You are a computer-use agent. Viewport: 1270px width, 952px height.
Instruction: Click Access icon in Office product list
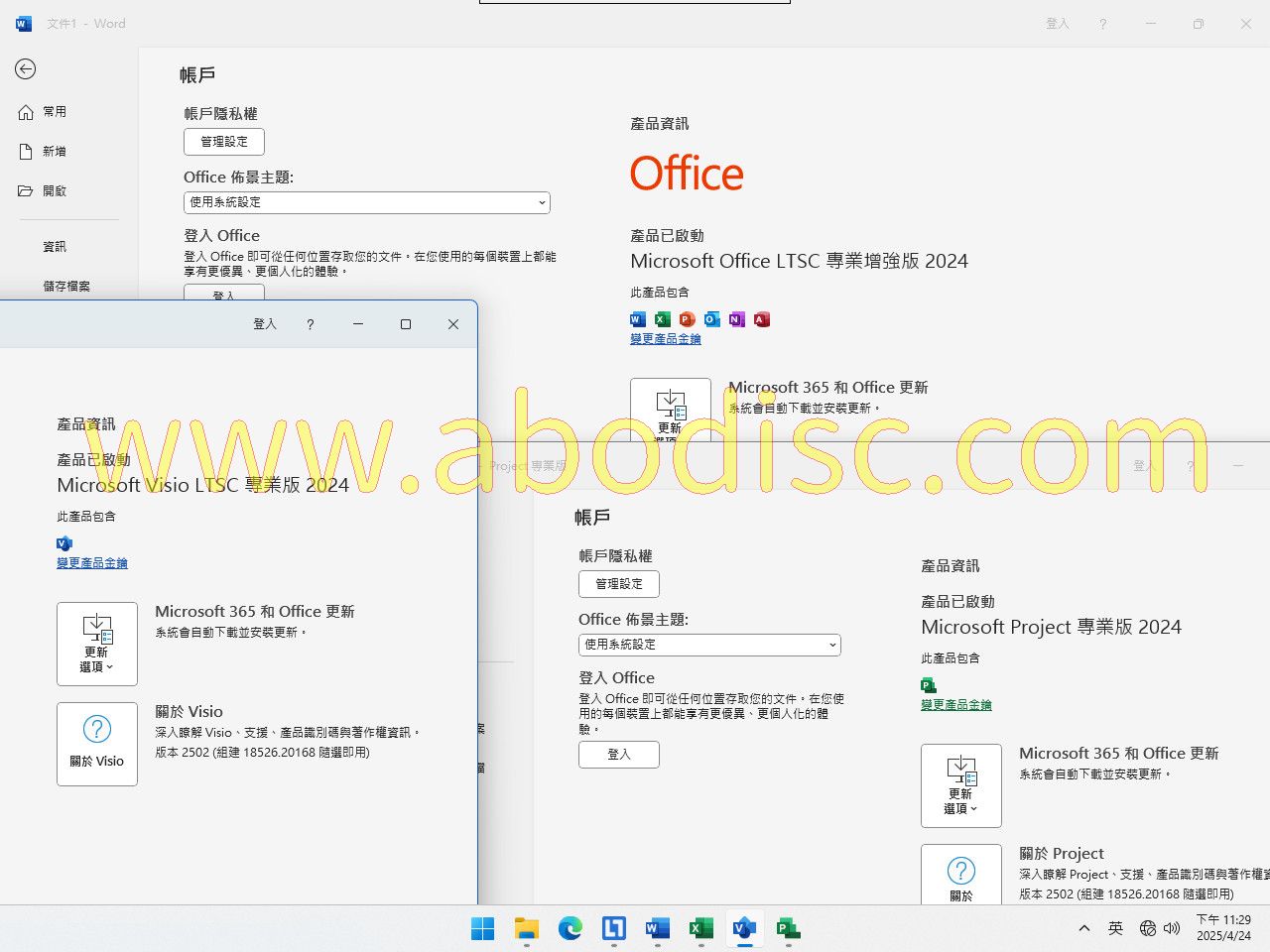[x=762, y=319]
